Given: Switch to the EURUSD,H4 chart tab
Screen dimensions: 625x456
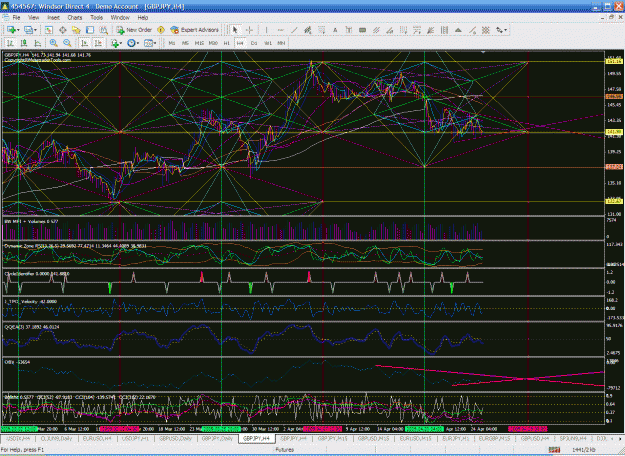Looking at the screenshot, I should 97,438.
